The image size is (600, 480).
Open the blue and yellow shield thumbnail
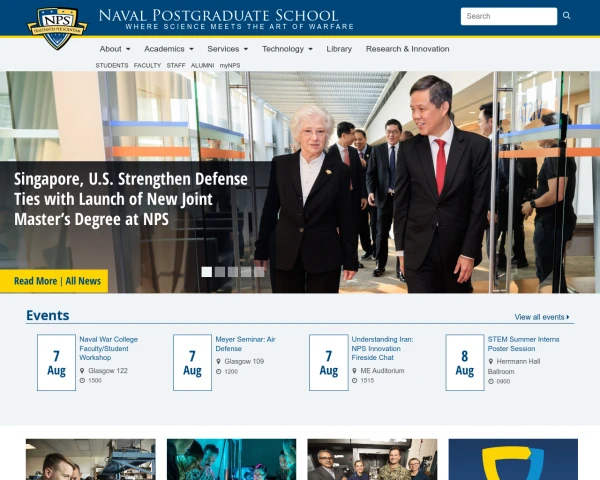coord(513,459)
